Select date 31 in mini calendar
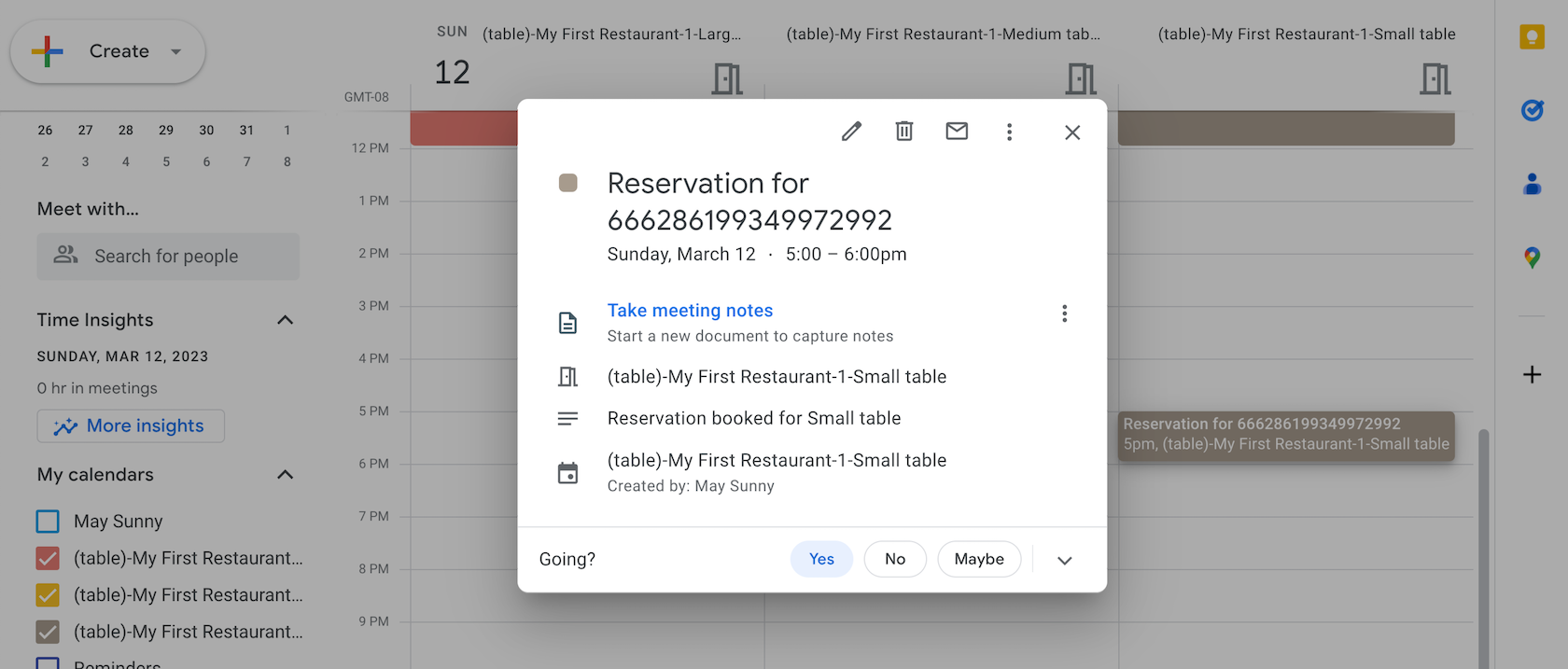The image size is (1568, 669). (x=246, y=131)
